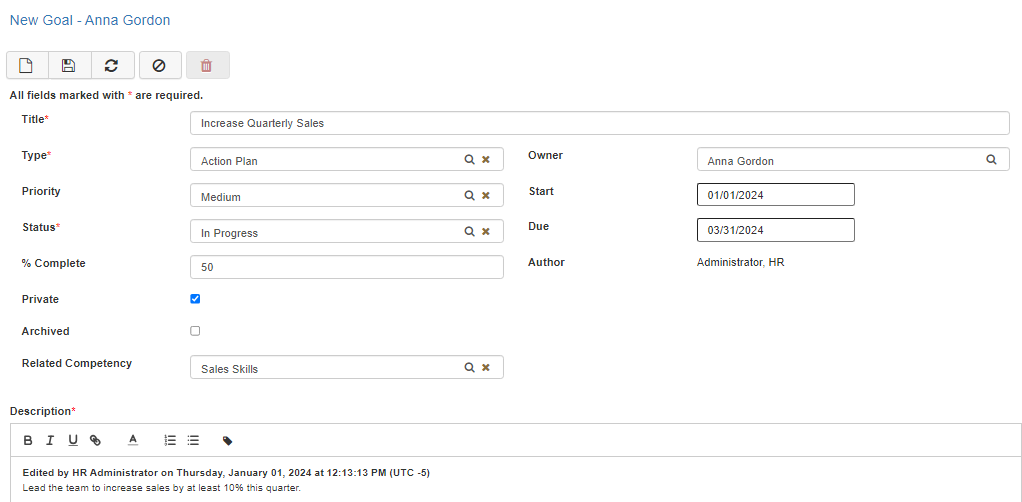Image resolution: width=1022 pixels, height=502 pixels.
Task: Uncheck the Private checkbox
Action: pos(195,299)
